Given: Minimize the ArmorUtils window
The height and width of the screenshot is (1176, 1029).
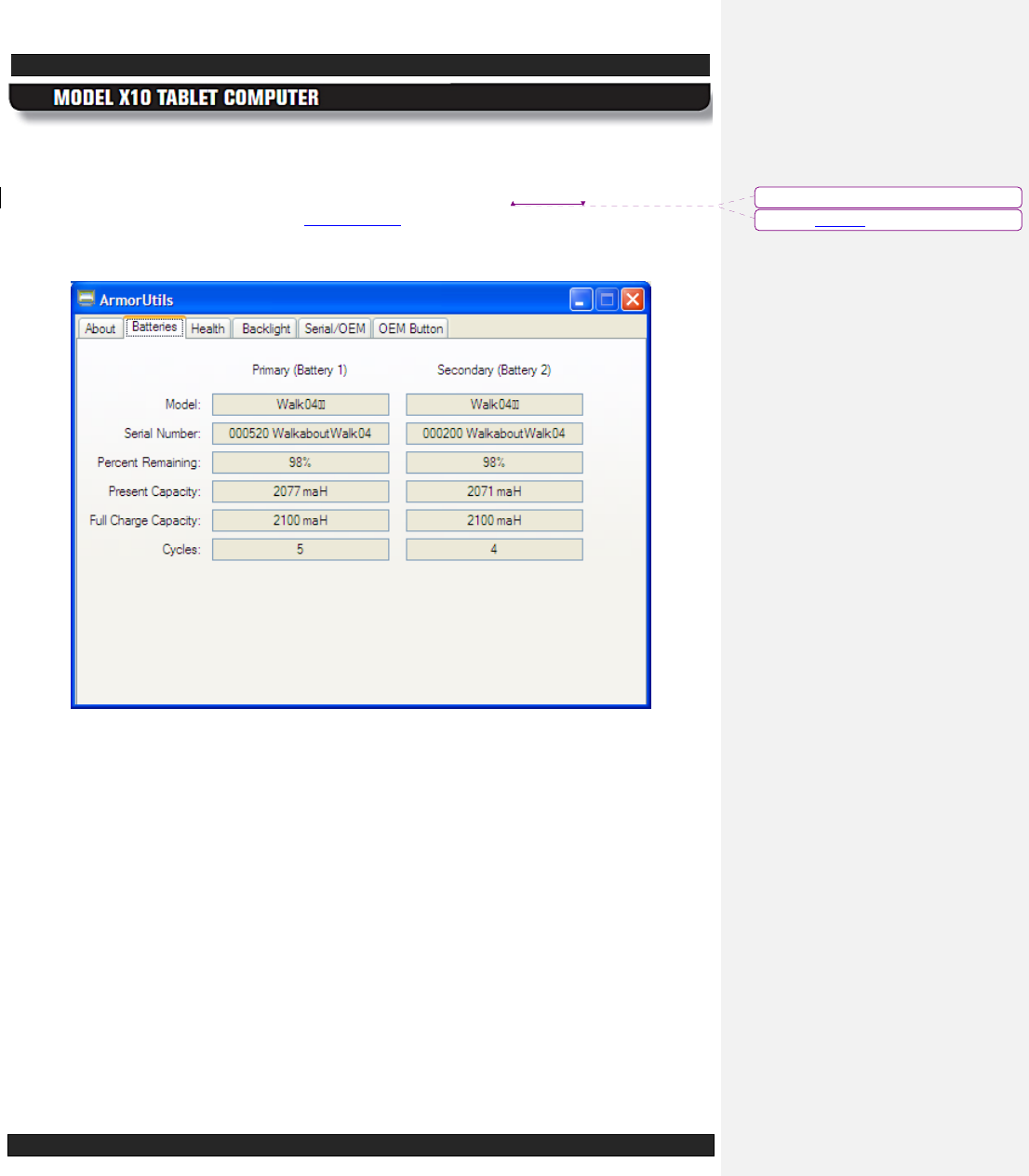Looking at the screenshot, I should pos(581,299).
